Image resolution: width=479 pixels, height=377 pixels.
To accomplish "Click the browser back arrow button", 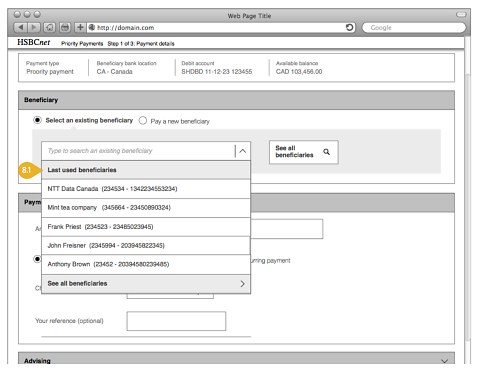I will (x=20, y=27).
